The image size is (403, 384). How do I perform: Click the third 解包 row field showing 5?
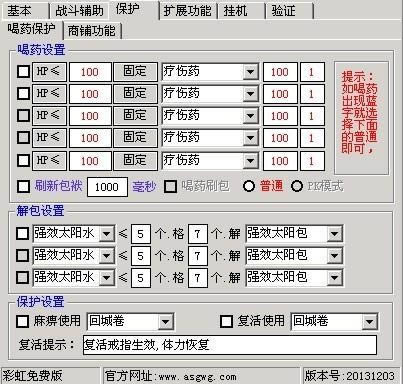coord(141,277)
